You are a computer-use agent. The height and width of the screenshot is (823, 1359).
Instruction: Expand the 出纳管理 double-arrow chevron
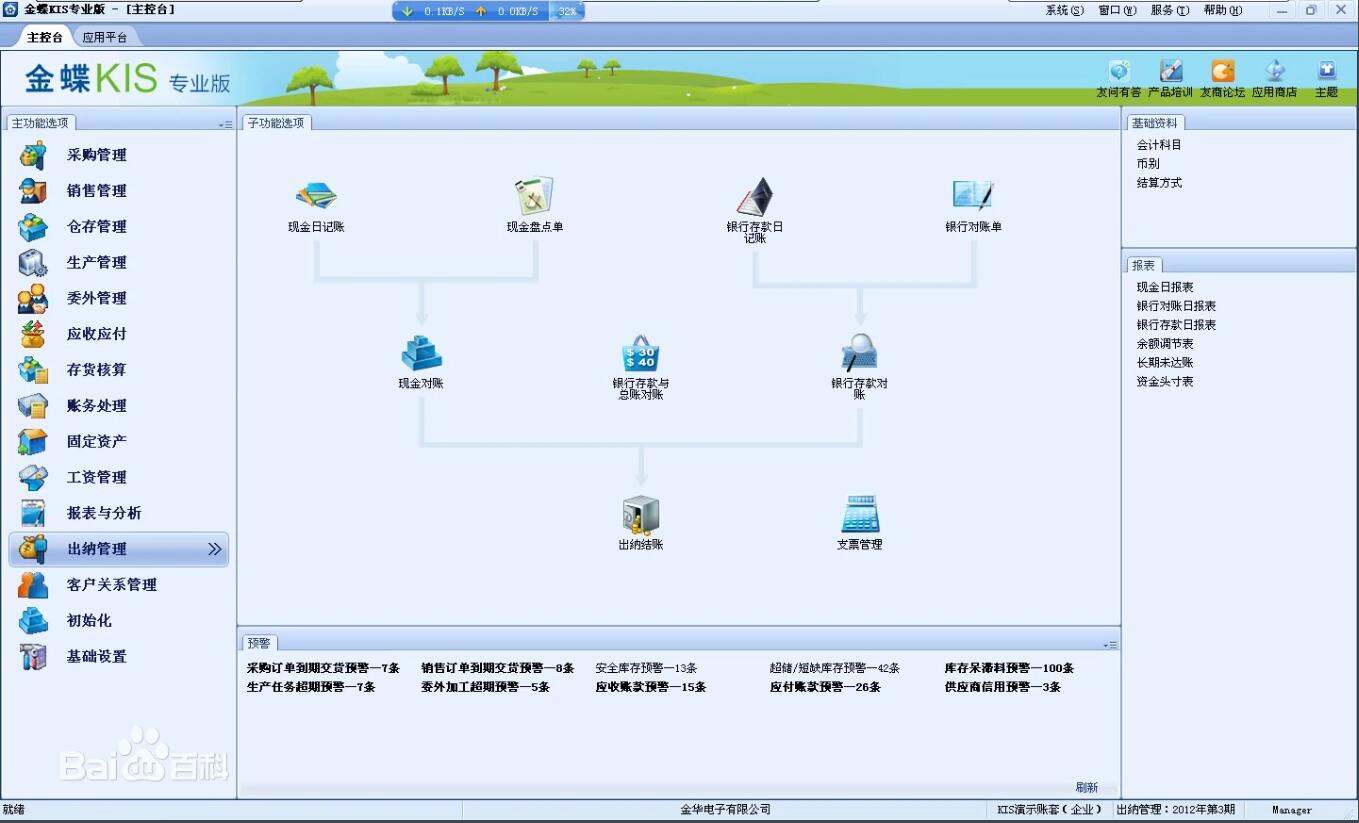point(214,549)
